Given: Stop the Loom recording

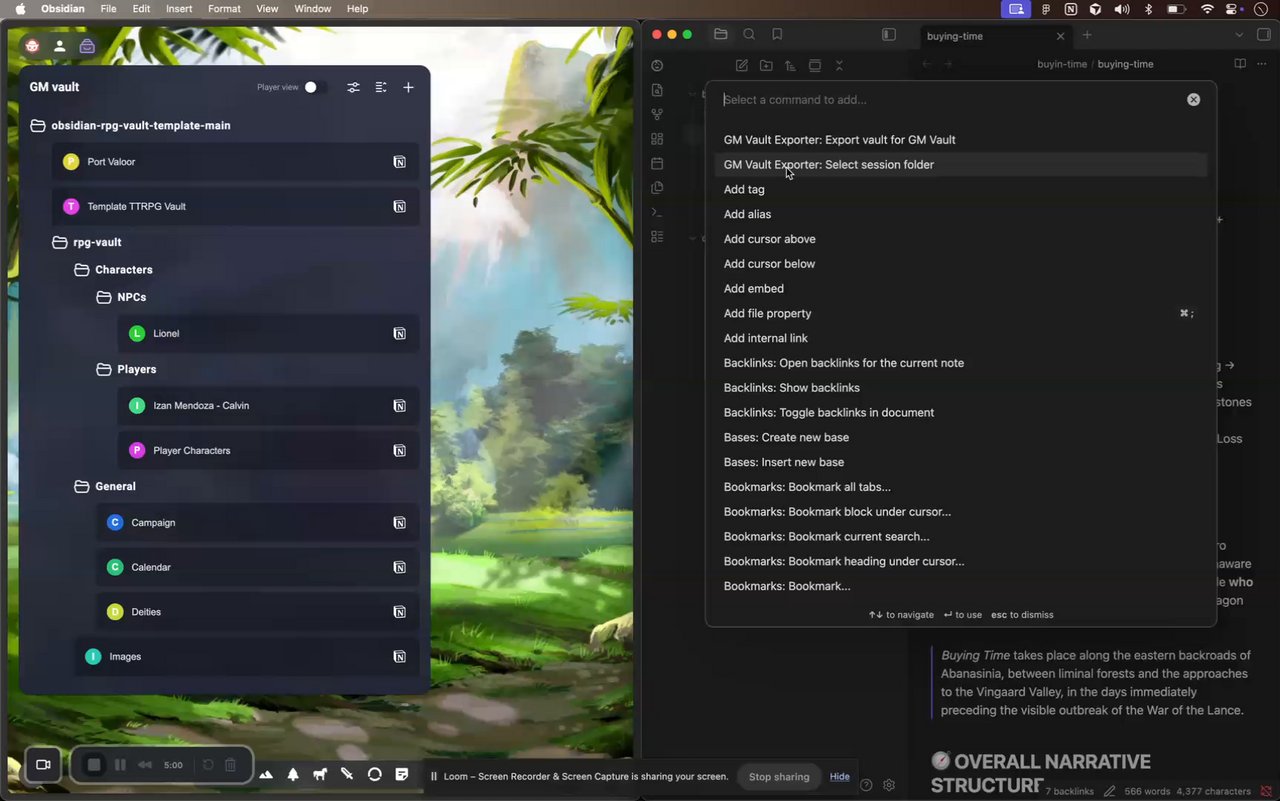Looking at the screenshot, I should coord(94,765).
